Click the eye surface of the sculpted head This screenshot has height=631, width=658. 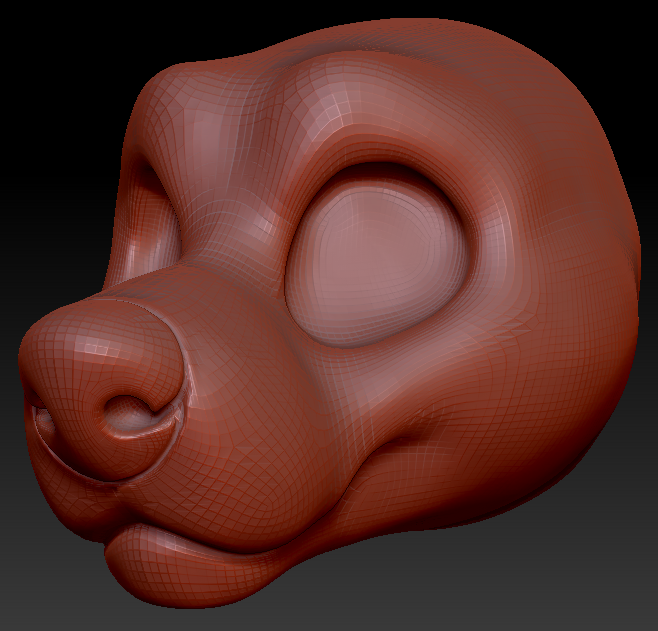coord(378,262)
